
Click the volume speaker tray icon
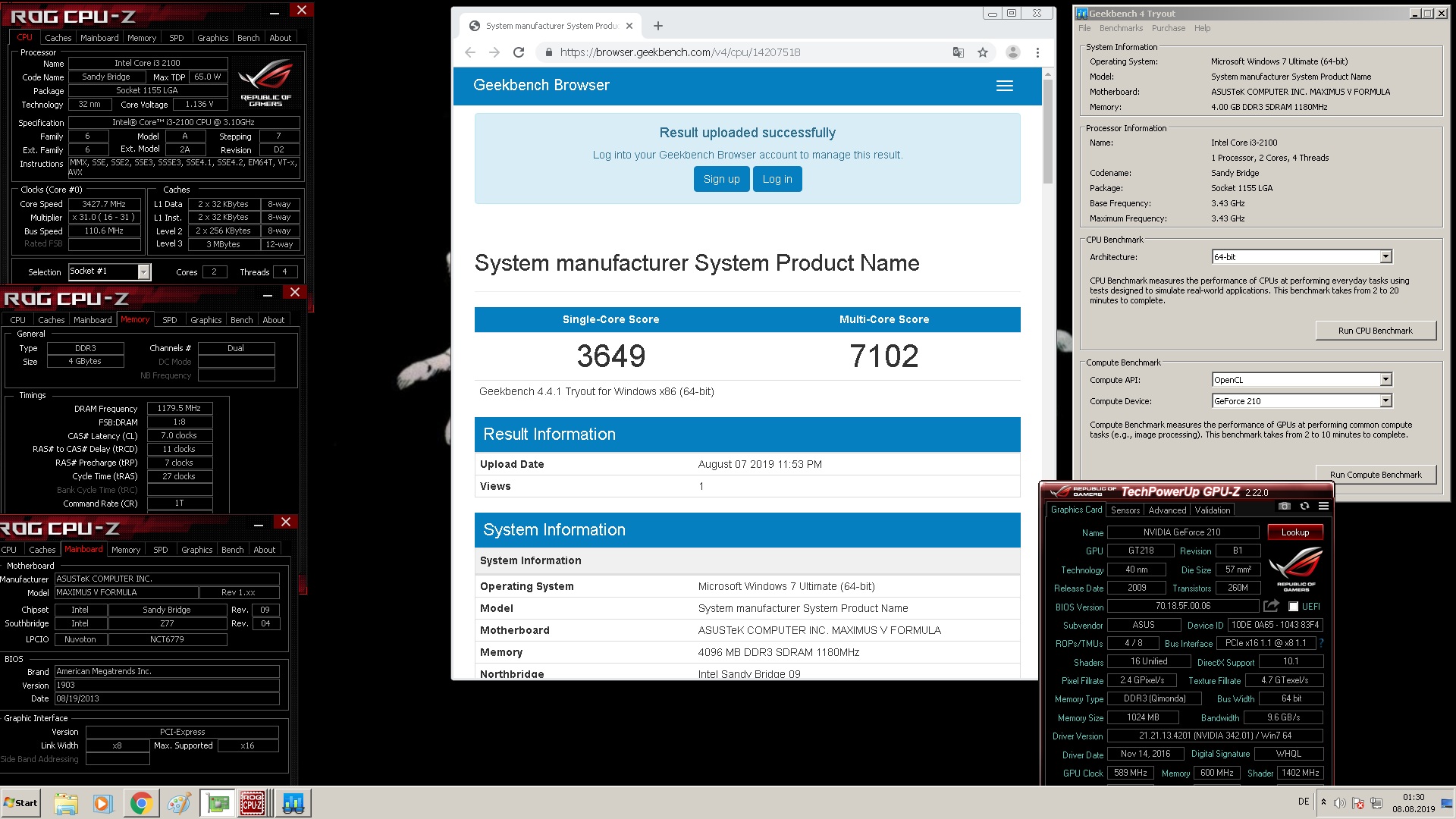point(1340,802)
